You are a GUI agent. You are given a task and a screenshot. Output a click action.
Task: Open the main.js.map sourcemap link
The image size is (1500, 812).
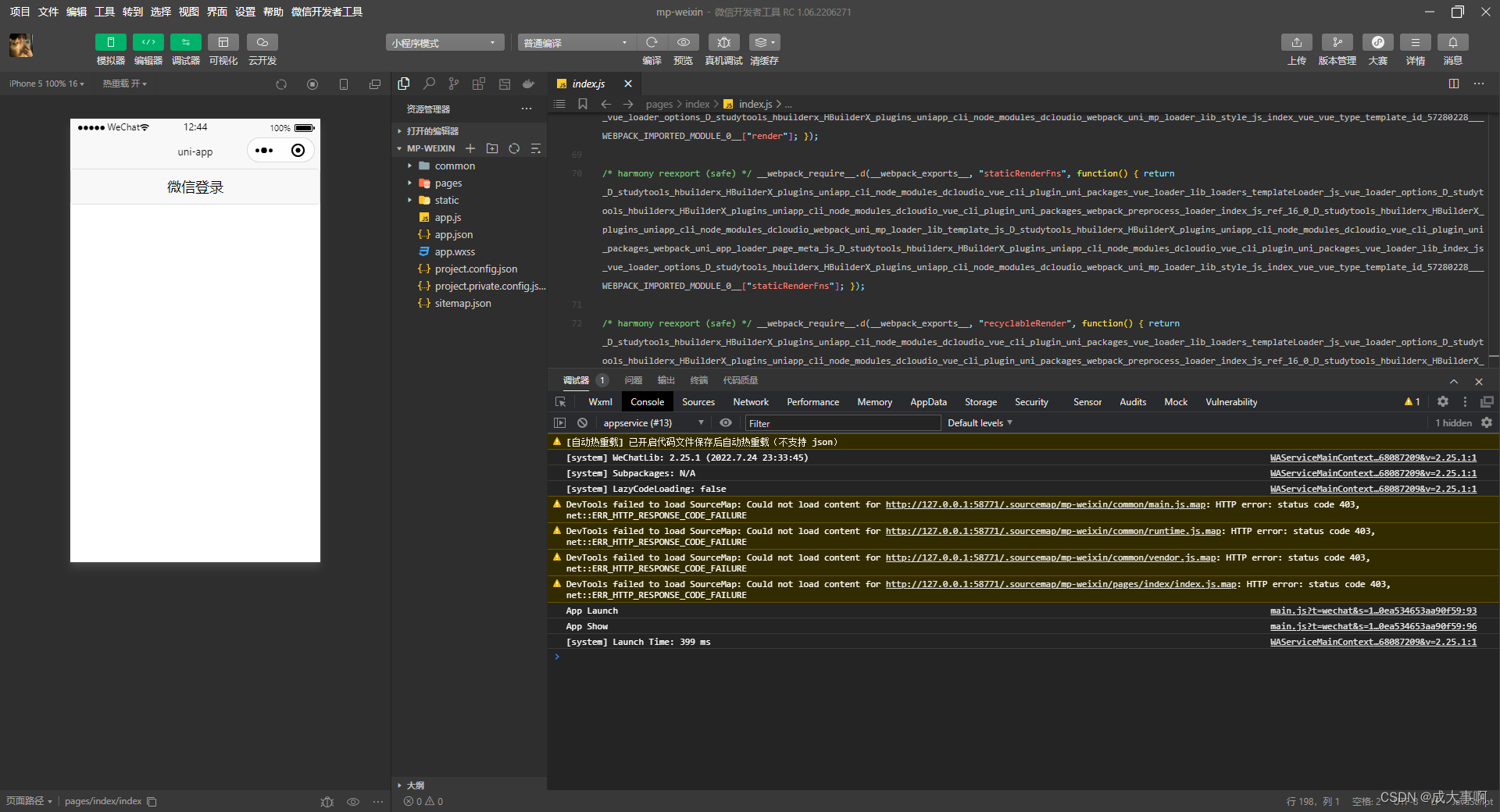click(x=1045, y=504)
